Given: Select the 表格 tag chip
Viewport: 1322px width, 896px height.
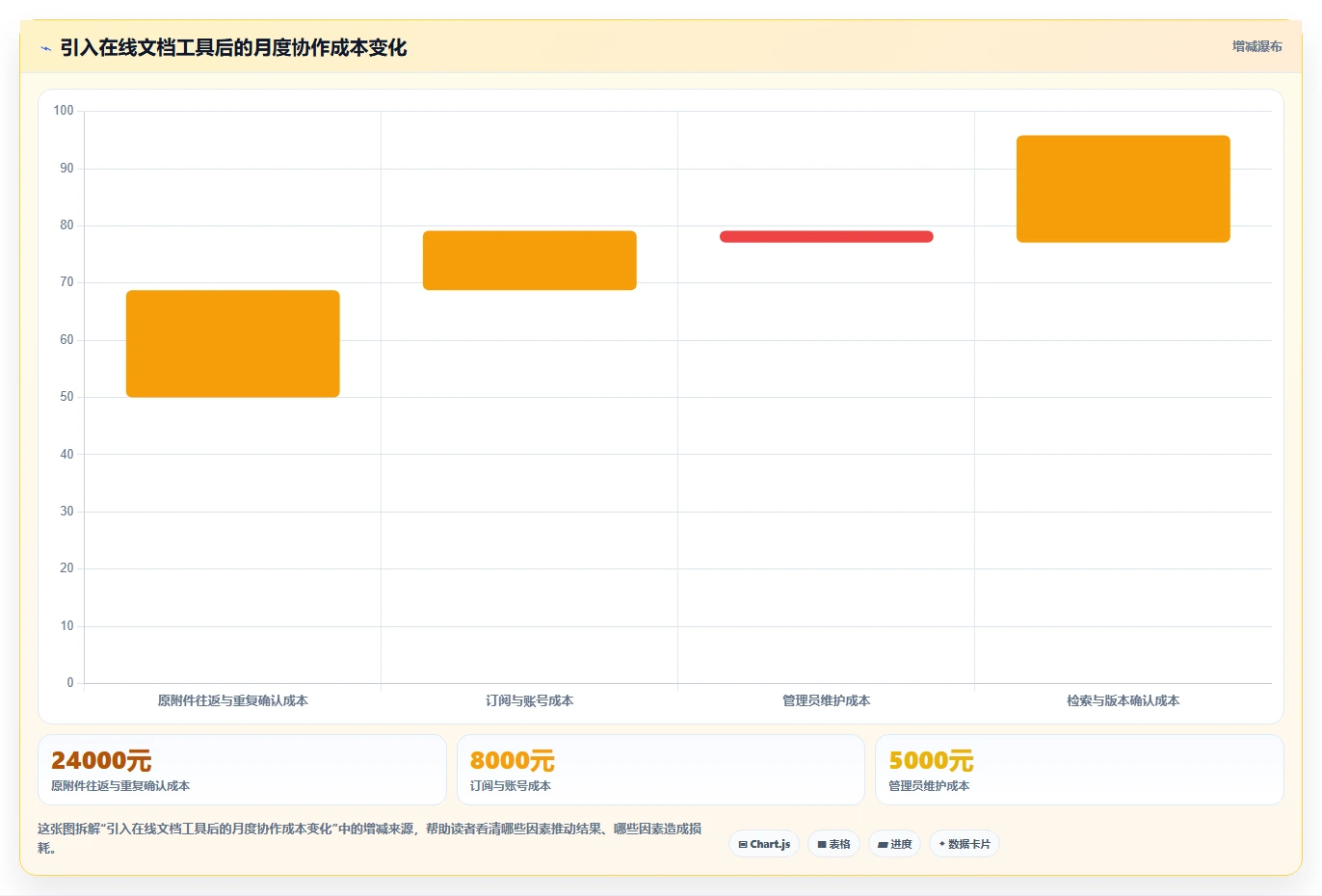Looking at the screenshot, I should click(x=833, y=844).
